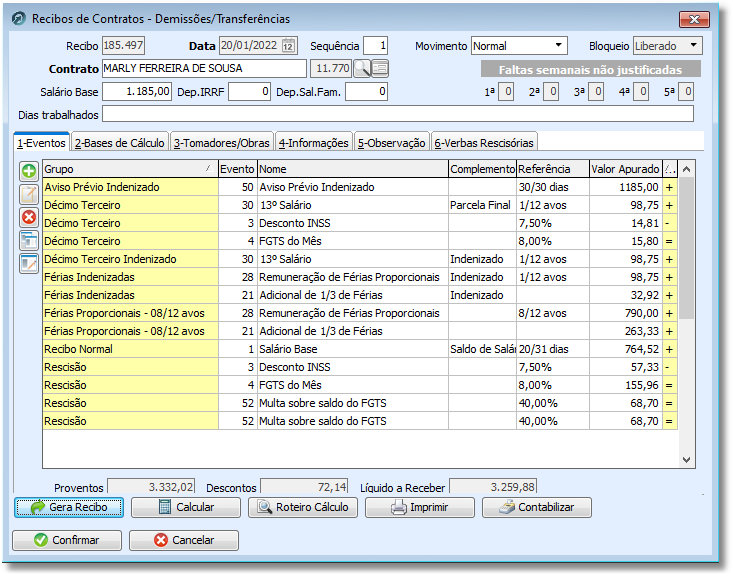
Task: Click the 5ª week absences field
Action: point(686,92)
